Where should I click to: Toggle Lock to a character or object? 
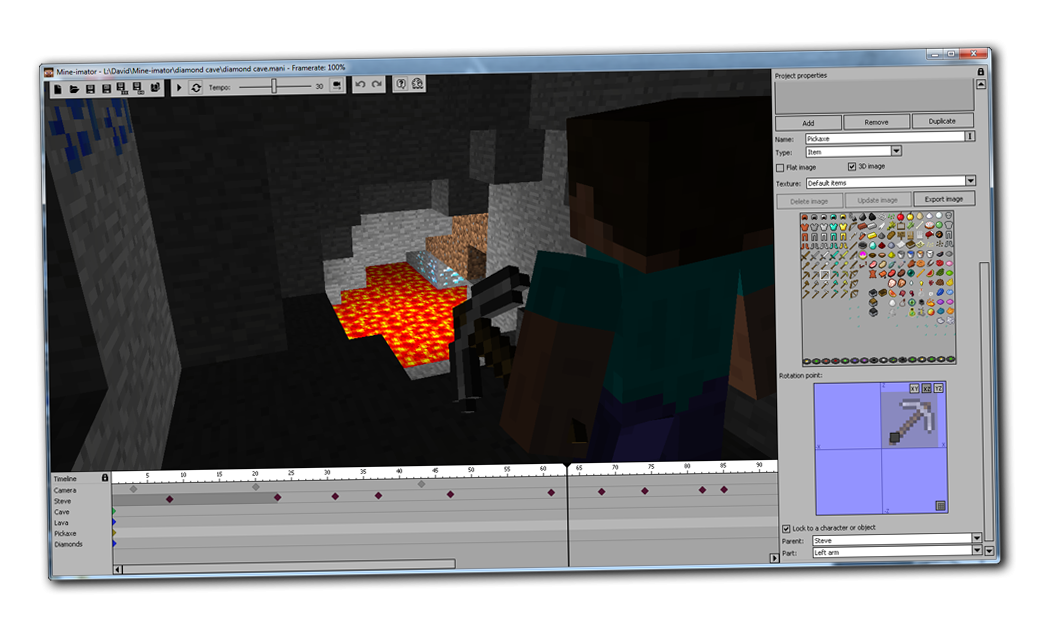(786, 529)
